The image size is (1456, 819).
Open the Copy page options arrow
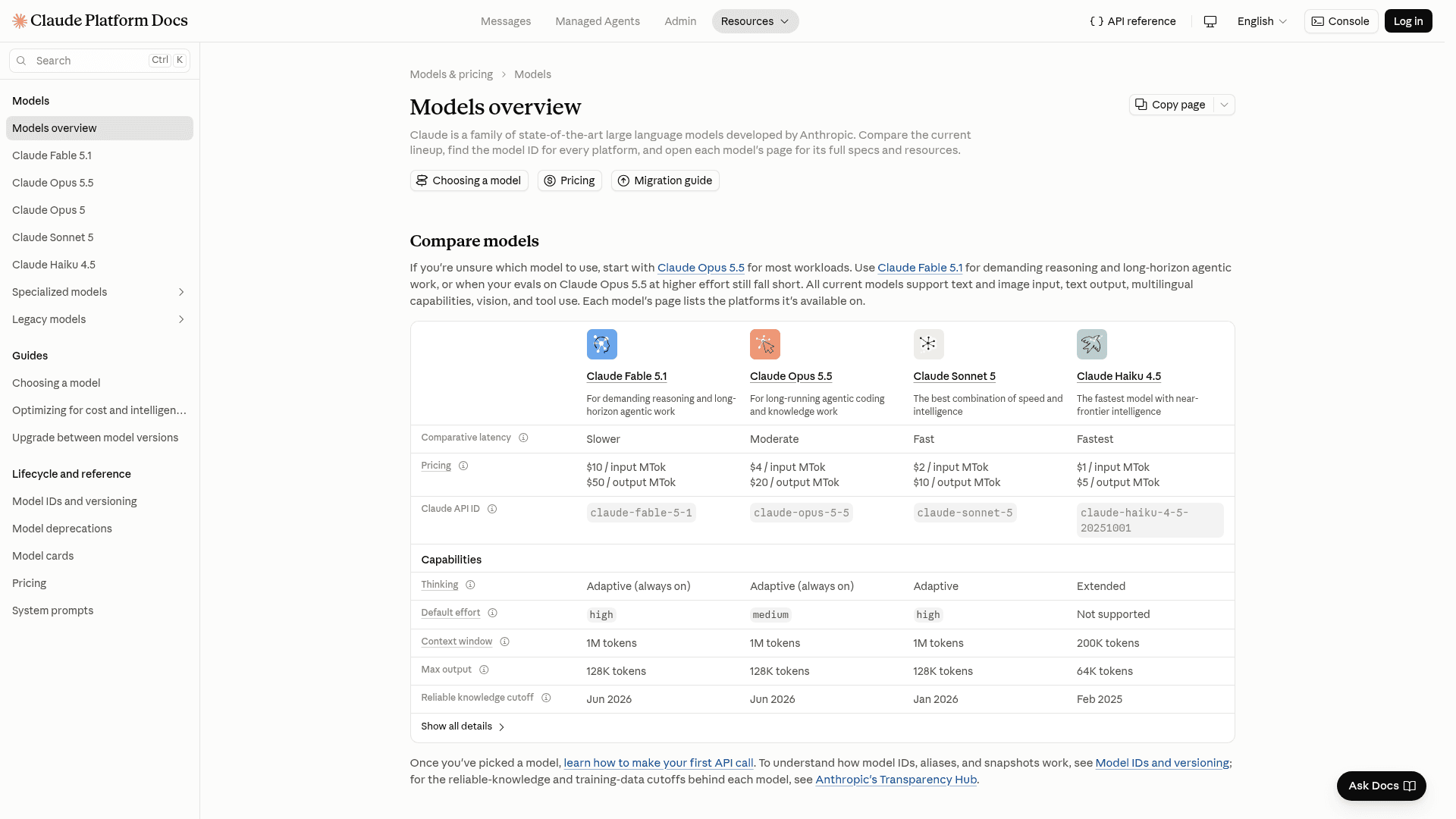point(1224,105)
